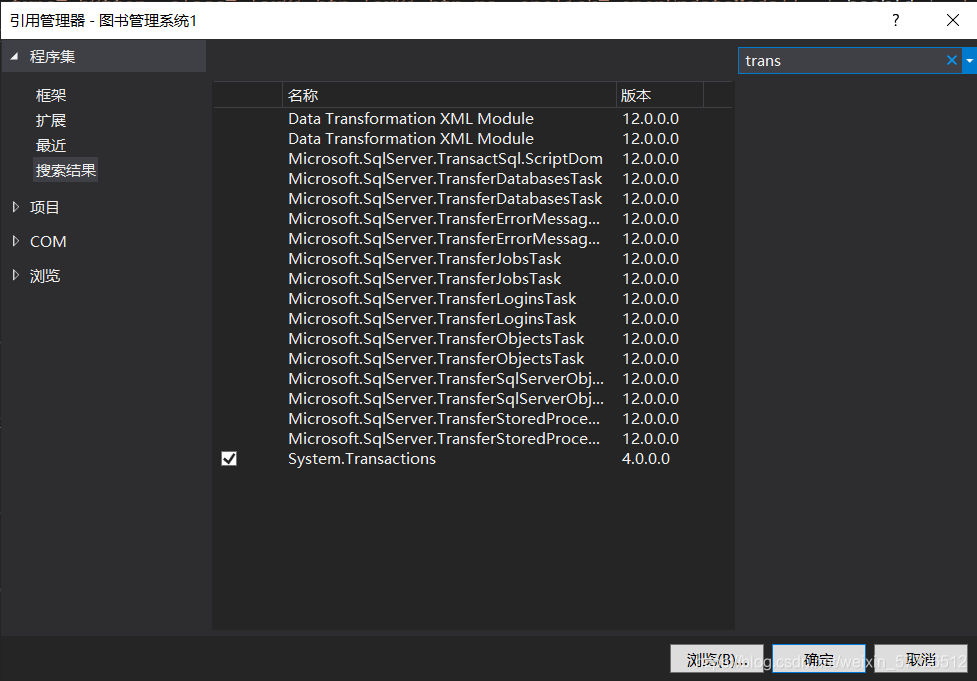
Task: Select 搜索结果 in the sidebar
Action: pos(65,170)
